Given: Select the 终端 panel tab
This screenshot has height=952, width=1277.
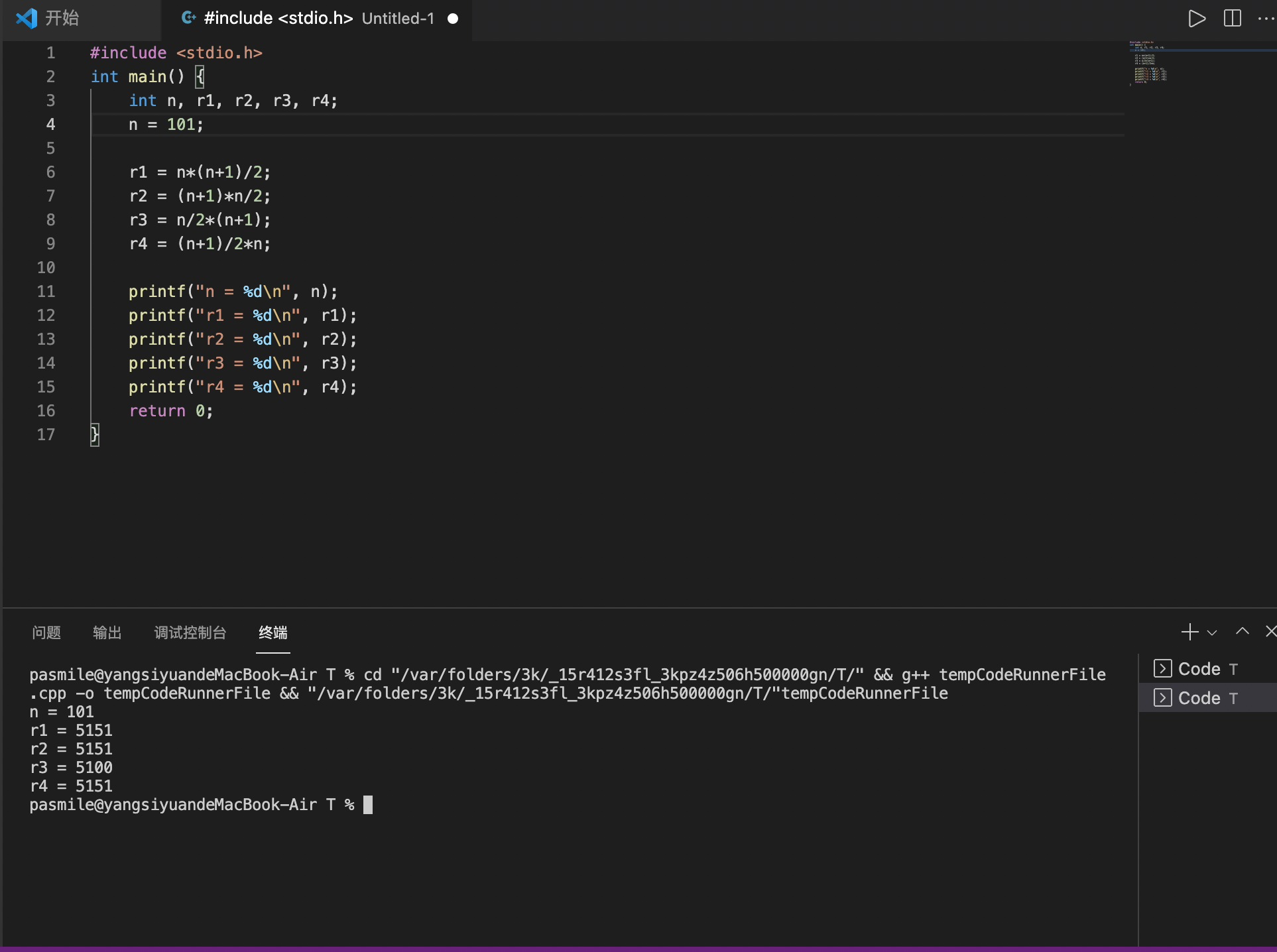Looking at the screenshot, I should click(x=273, y=632).
